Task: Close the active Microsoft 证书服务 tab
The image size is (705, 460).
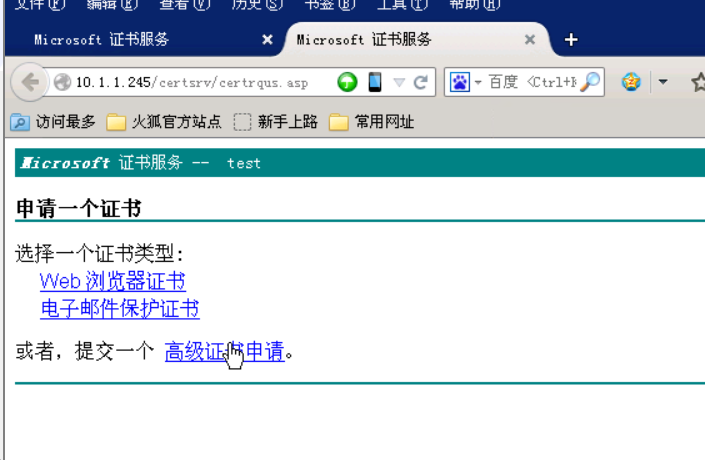Action: (530, 40)
